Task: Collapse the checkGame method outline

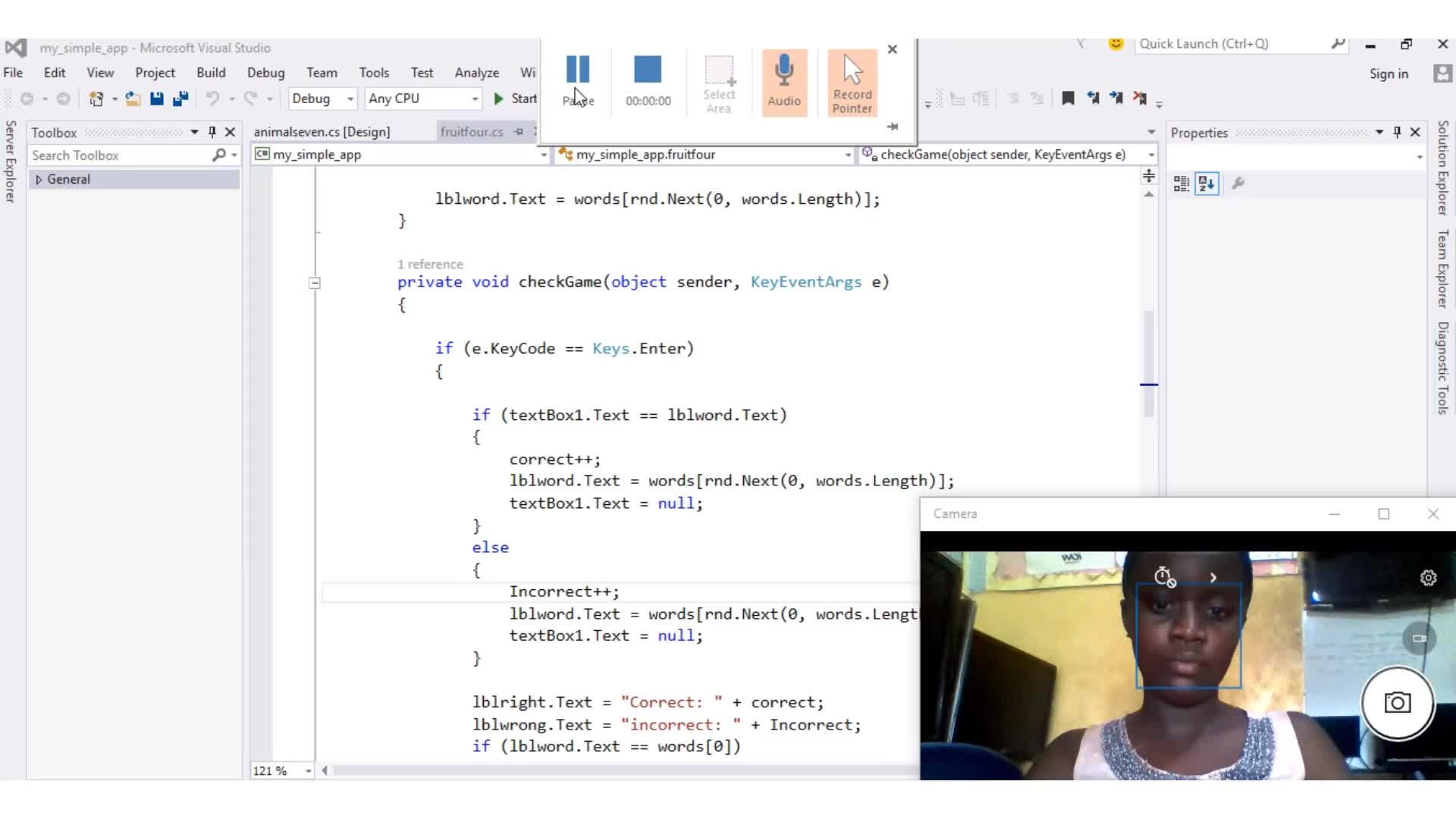Action: click(x=315, y=283)
